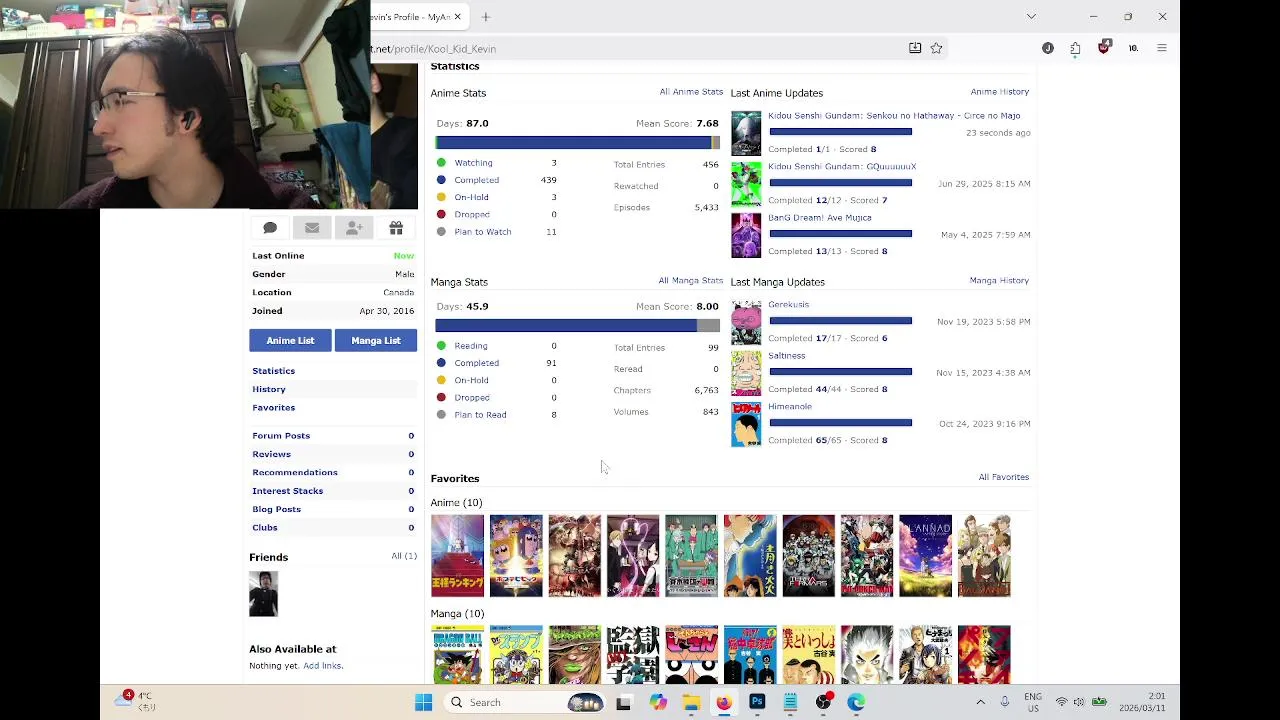1280x720 pixels.
Task: Click the manga Plan to Read link
Action: tap(480, 415)
